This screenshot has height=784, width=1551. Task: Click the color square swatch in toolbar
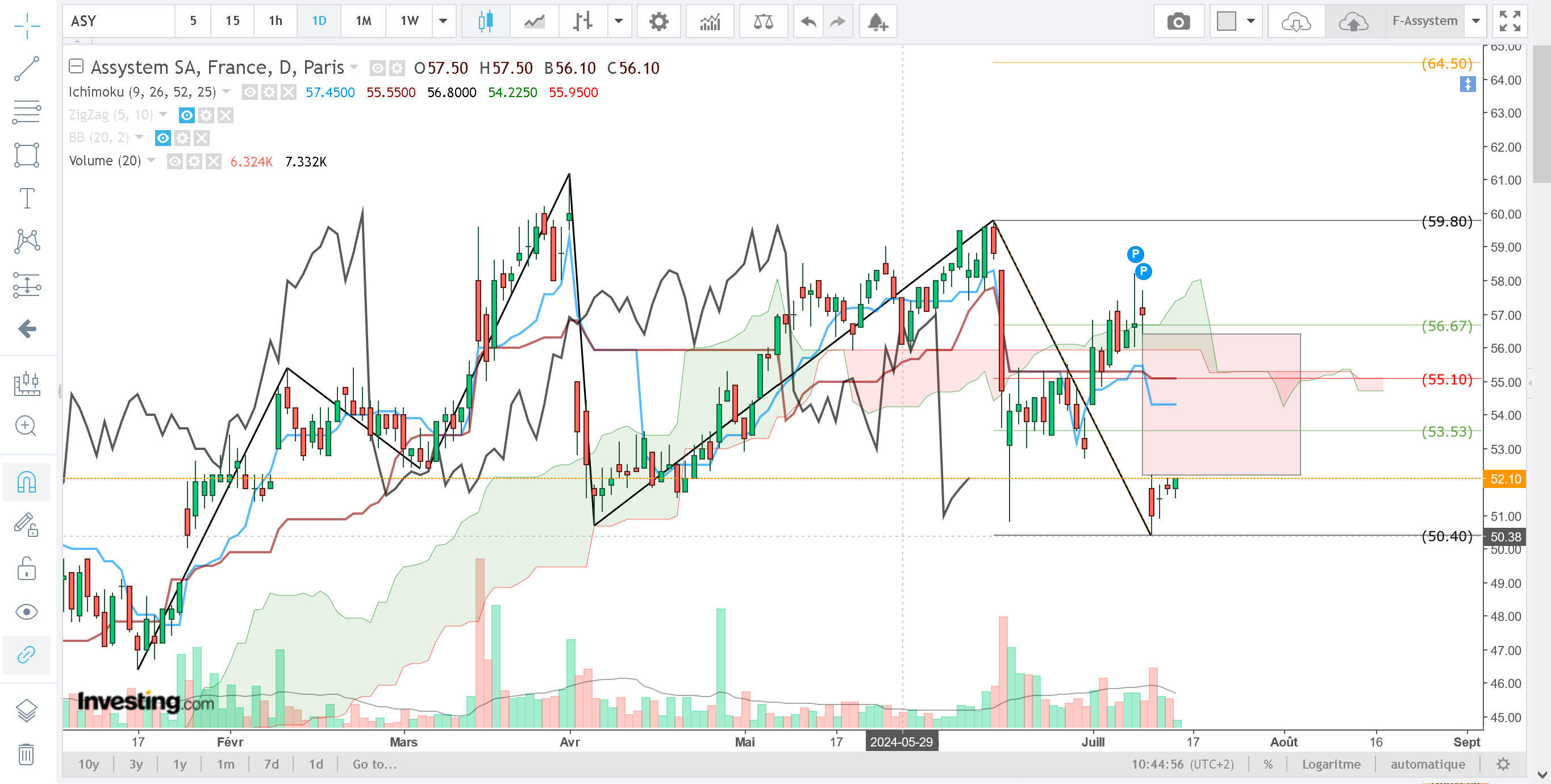(1226, 22)
